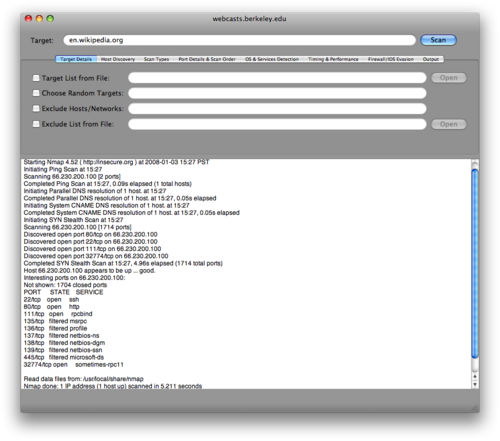Image resolution: width=500 pixels, height=441 pixels.
Task: Click the webcasts.berkeley.edu window title
Action: (249, 19)
